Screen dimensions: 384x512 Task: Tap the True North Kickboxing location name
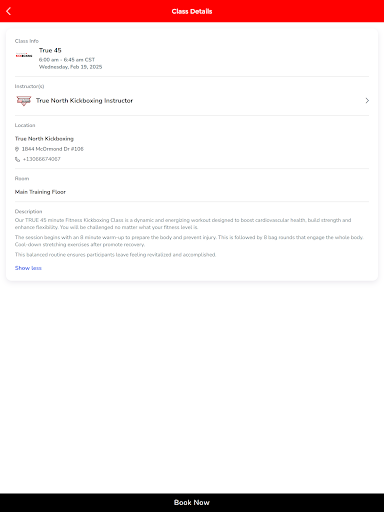[x=44, y=139]
